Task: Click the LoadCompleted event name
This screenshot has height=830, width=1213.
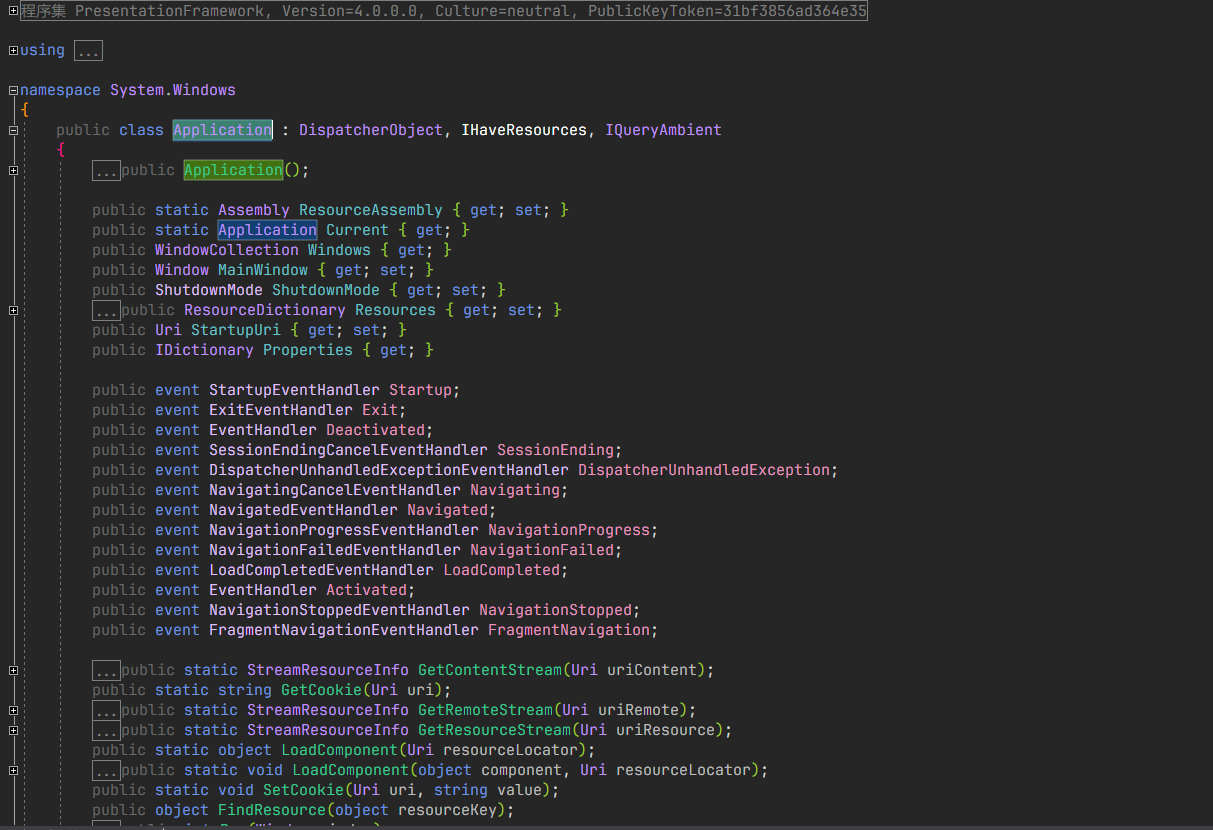Action: pos(501,570)
